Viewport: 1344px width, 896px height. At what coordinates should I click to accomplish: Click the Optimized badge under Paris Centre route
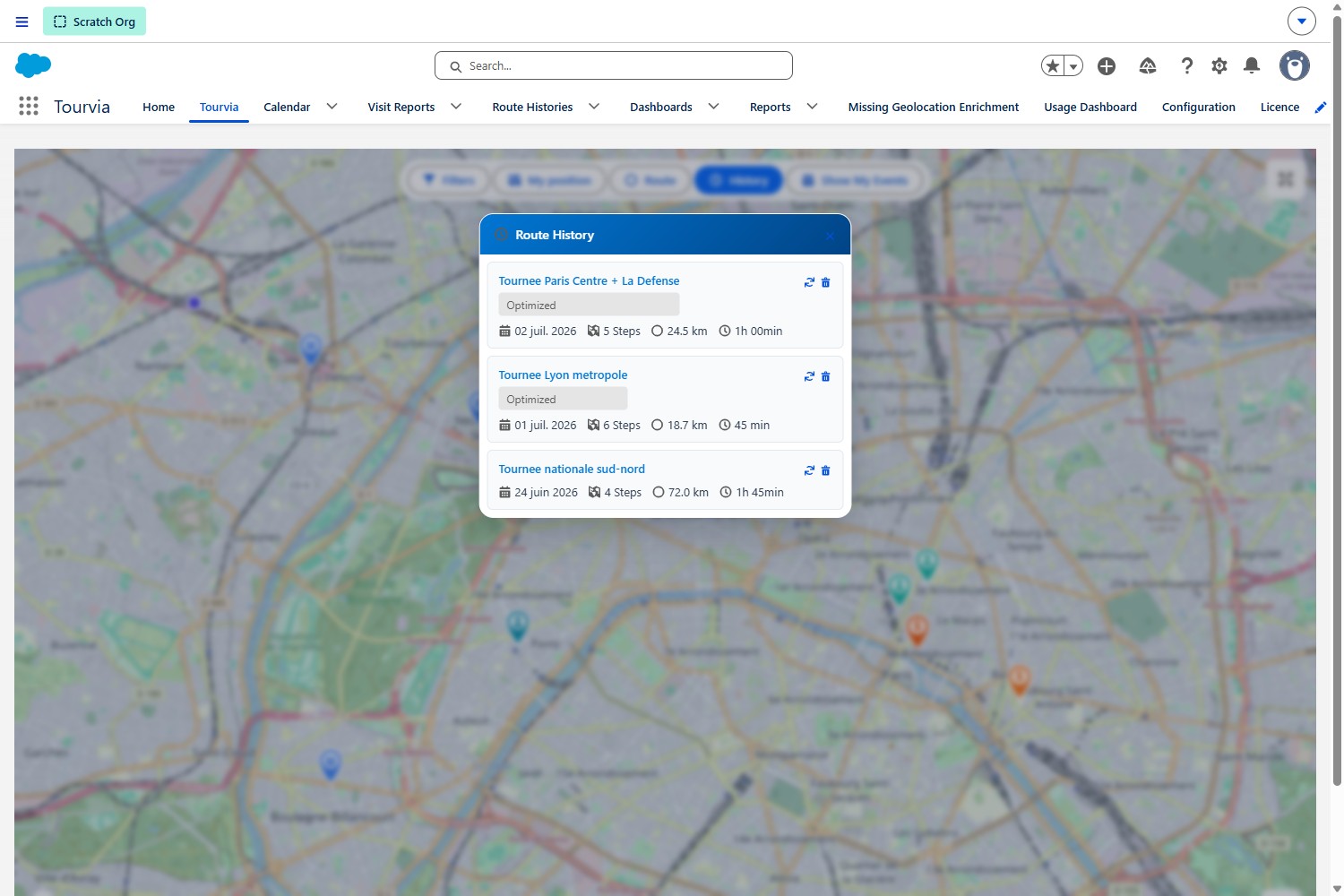589,306
